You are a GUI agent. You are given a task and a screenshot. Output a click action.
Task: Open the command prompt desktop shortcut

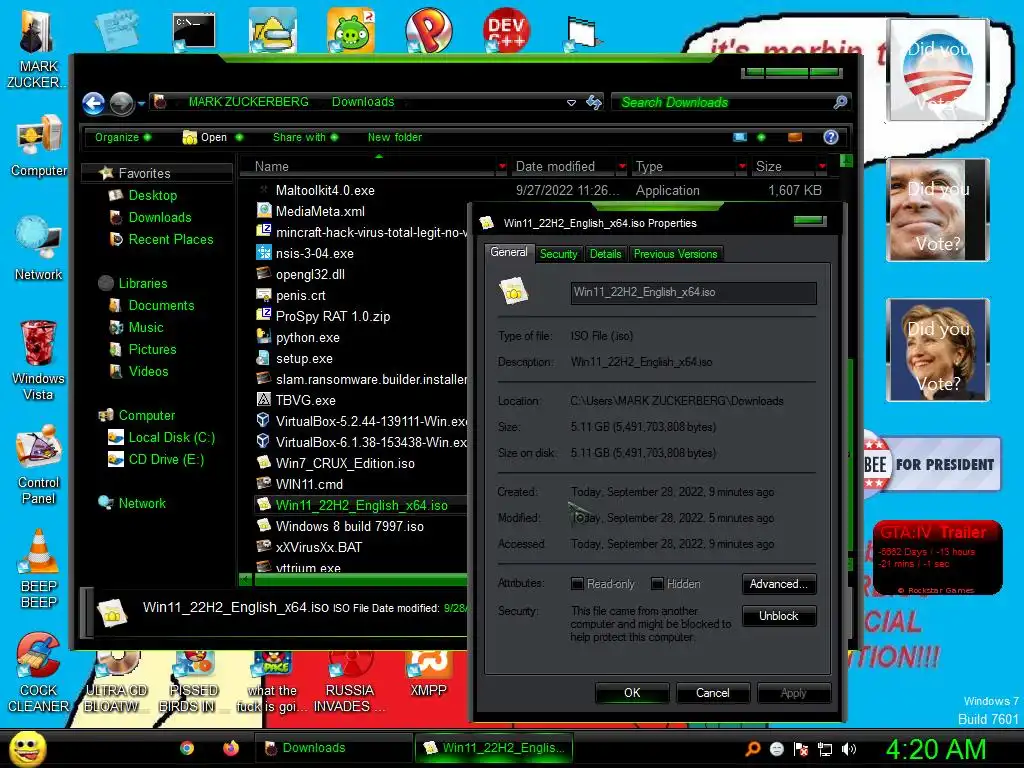coord(194,33)
